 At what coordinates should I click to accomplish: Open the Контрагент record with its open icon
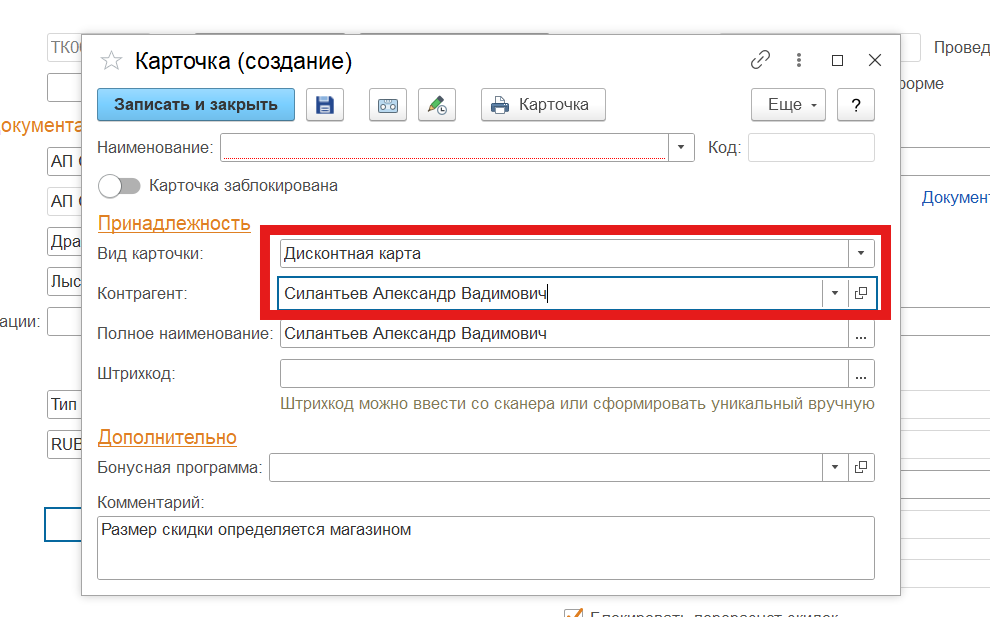pyautogui.click(x=861, y=293)
